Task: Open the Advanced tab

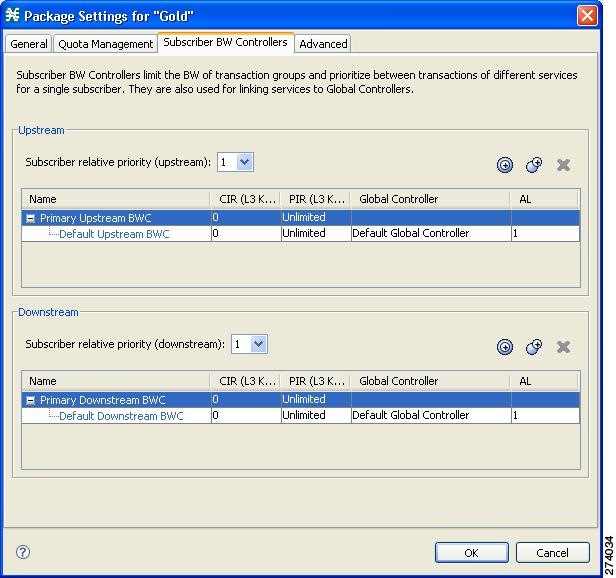Action: 323,44
